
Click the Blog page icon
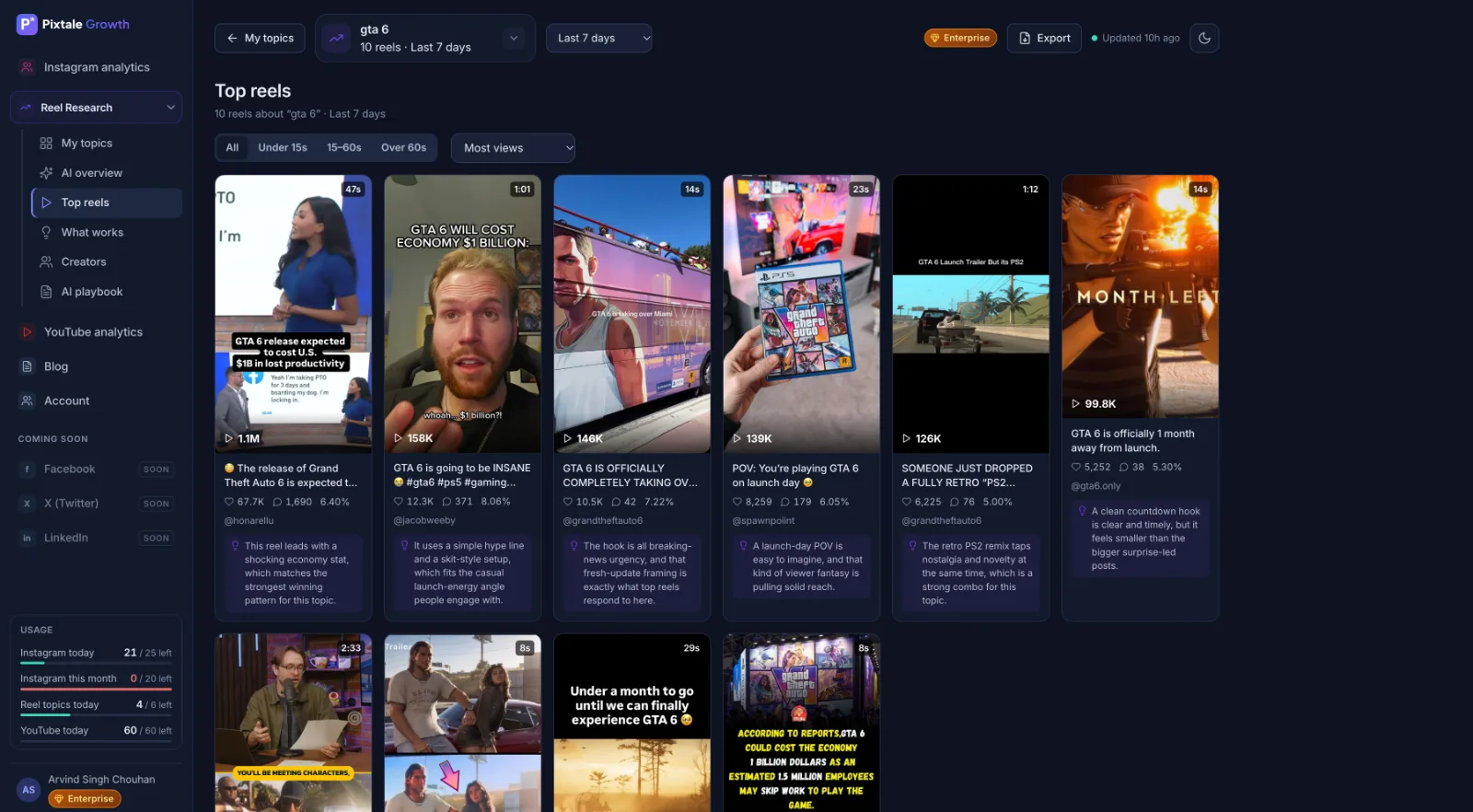point(28,366)
